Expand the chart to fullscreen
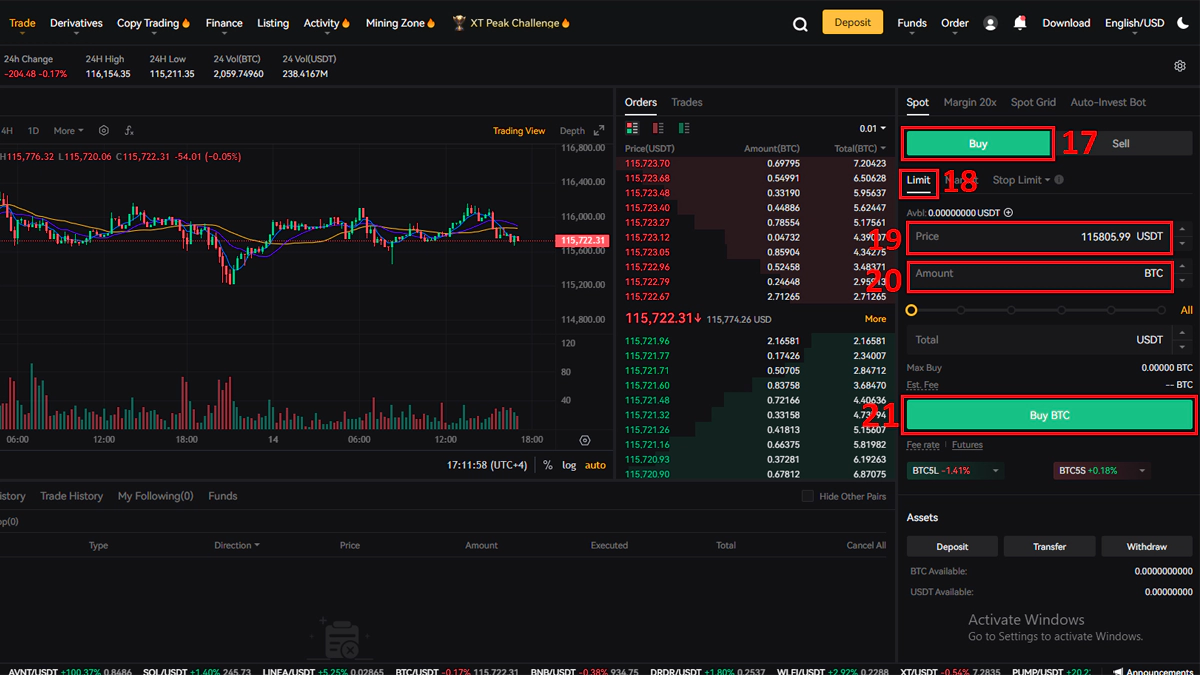This screenshot has width=1200, height=675. point(599,130)
